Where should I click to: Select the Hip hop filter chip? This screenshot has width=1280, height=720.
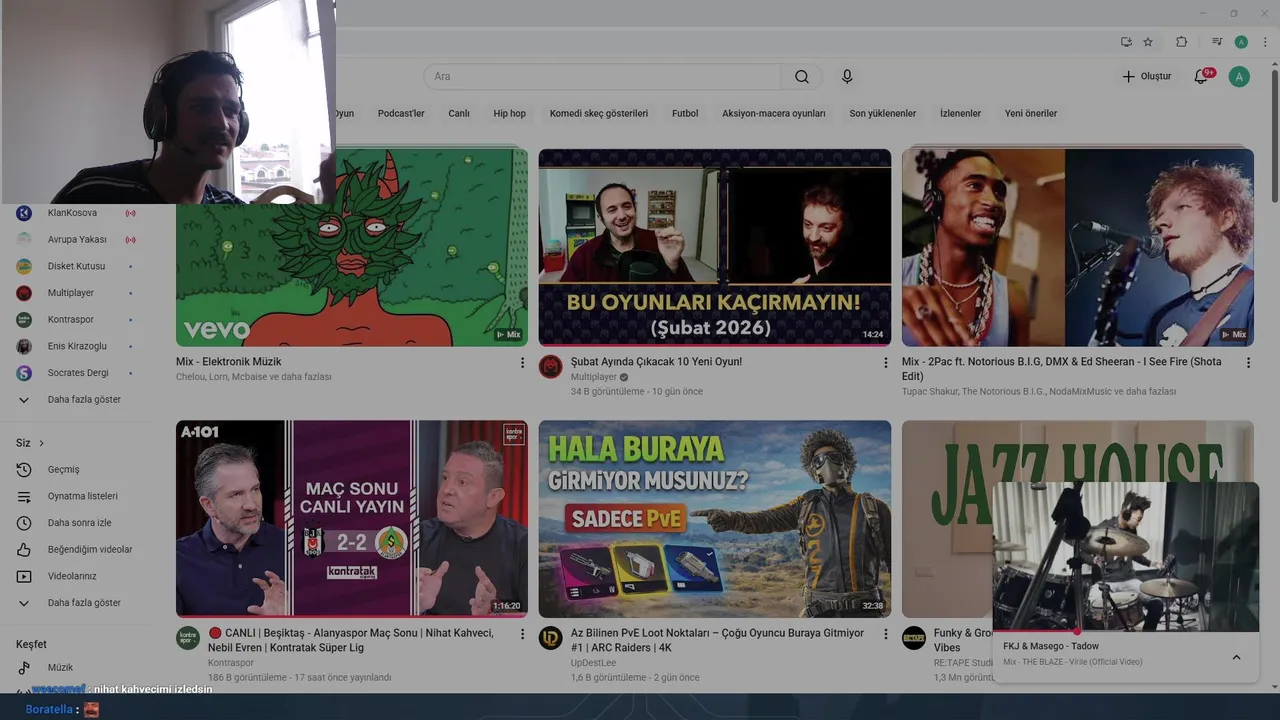click(509, 113)
